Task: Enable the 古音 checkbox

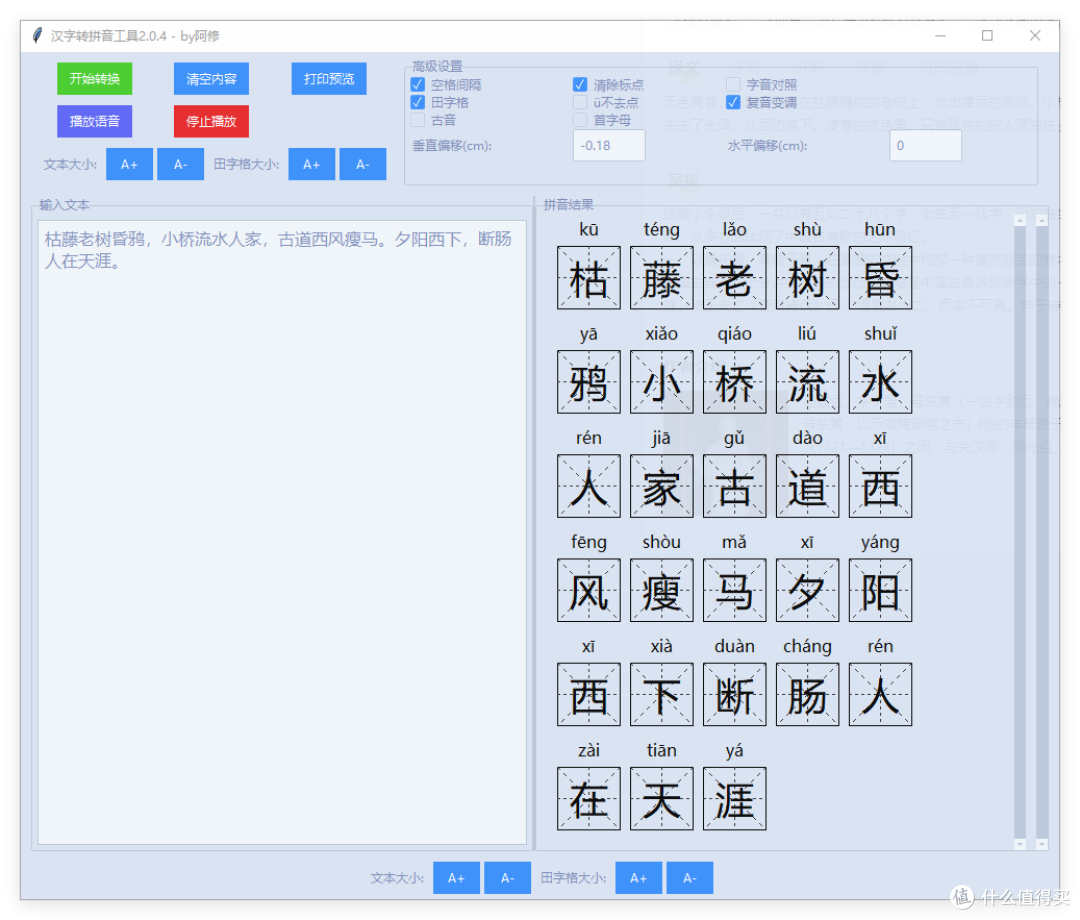Action: 417,121
